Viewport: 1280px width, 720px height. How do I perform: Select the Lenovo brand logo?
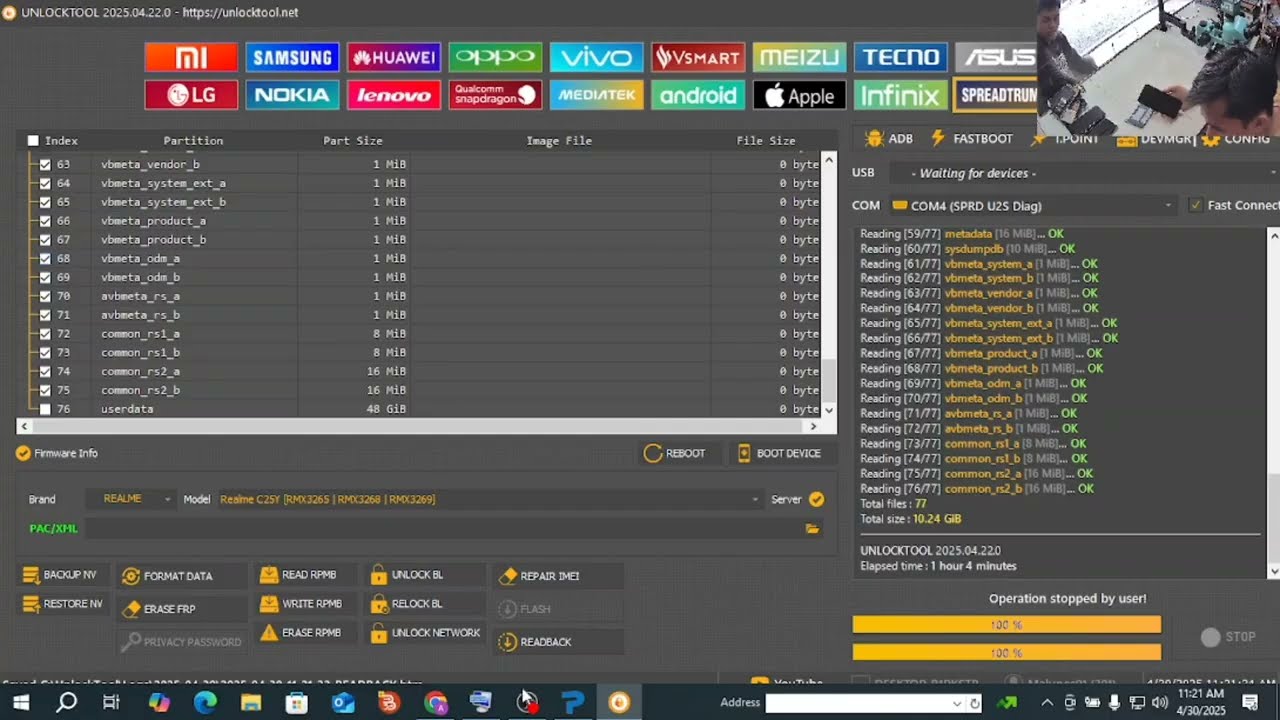coord(394,95)
